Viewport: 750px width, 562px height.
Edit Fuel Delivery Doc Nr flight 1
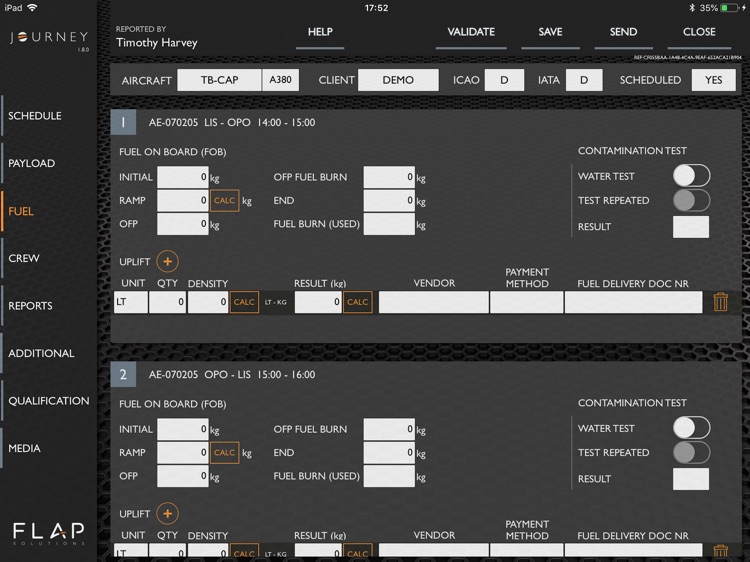coord(633,302)
